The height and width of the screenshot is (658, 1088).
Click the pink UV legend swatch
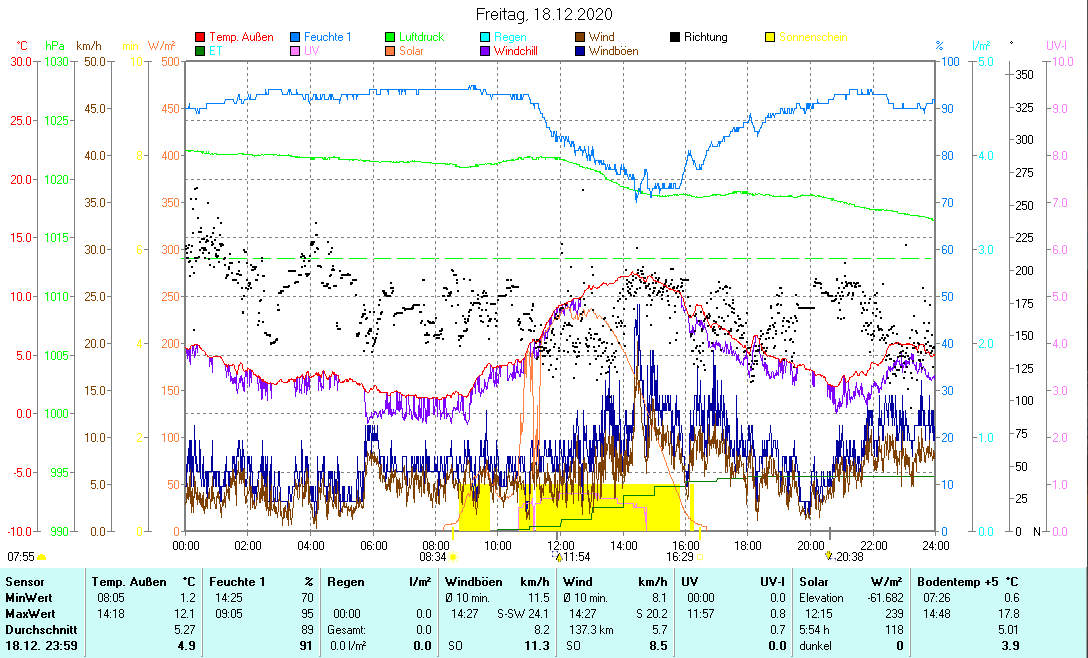(295, 51)
